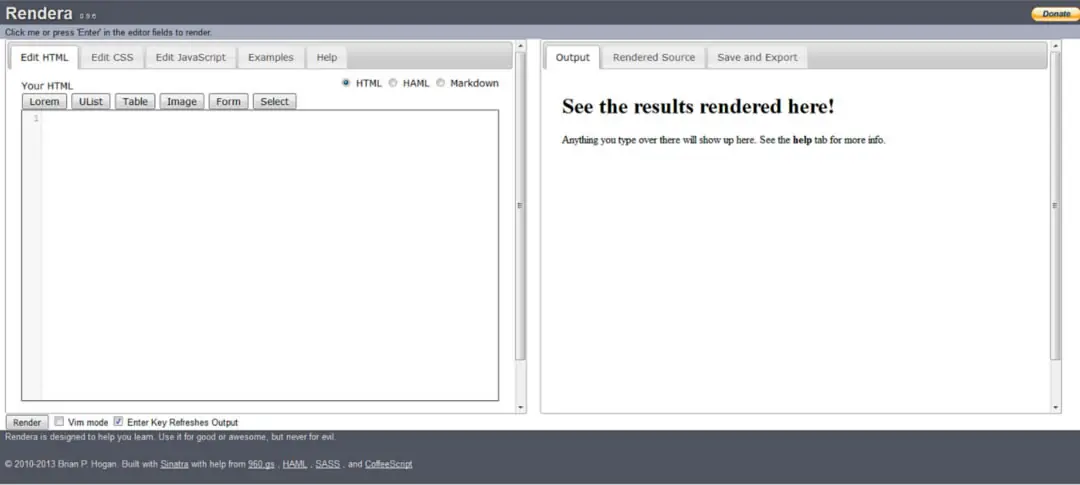Enable the Vim mode checkbox
The image size is (1080, 485).
click(x=59, y=421)
